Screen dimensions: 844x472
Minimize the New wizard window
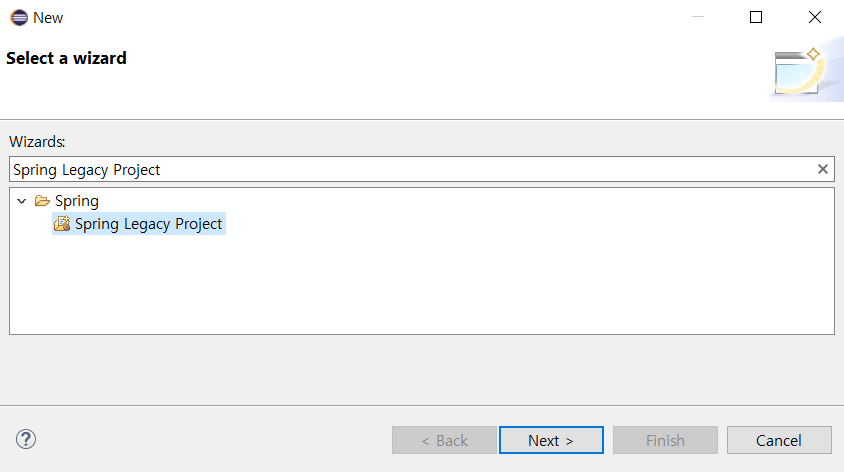point(697,17)
